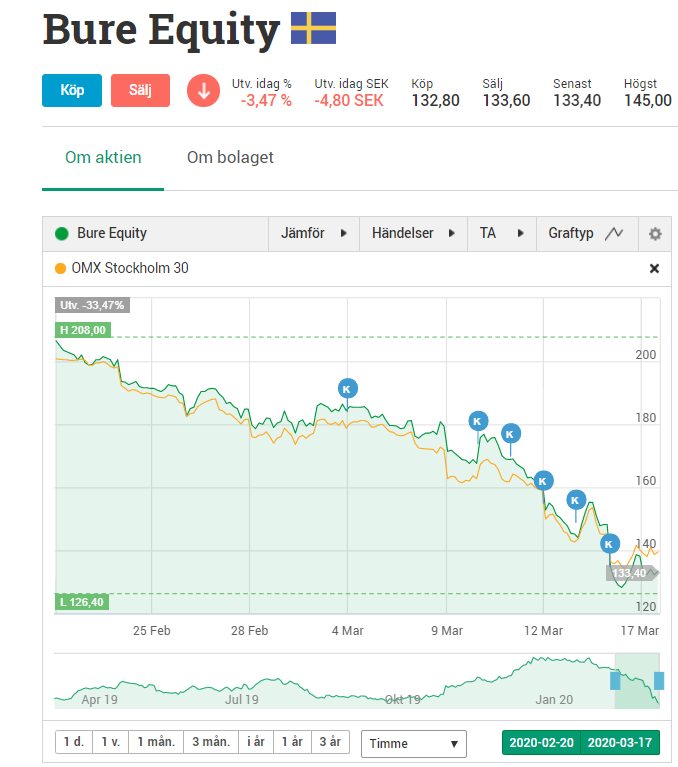This screenshot has width=678, height=767.
Task: Click the K event marker at 12 Mar
Action: 543,481
